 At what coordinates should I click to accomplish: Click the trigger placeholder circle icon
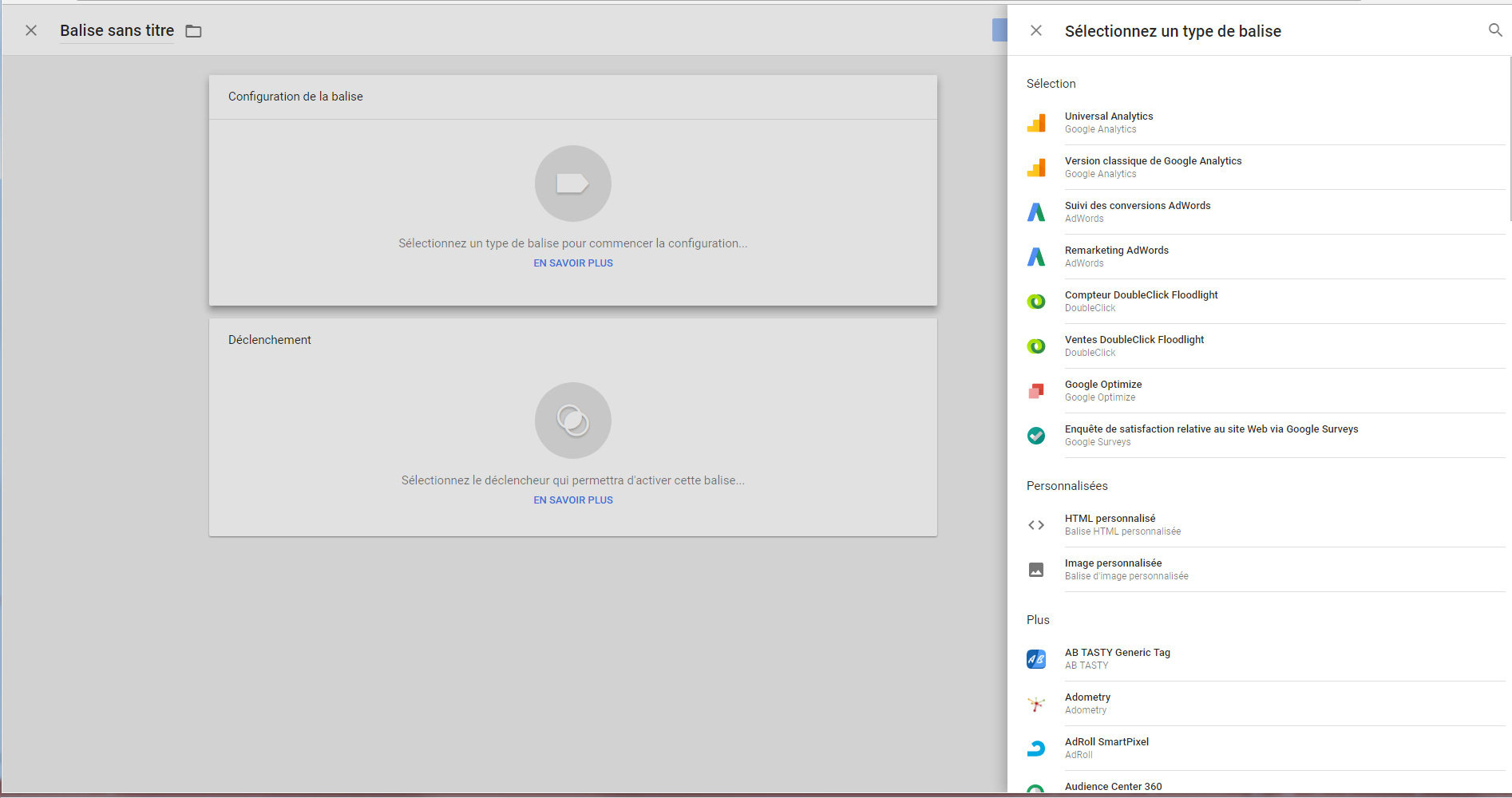(x=573, y=421)
